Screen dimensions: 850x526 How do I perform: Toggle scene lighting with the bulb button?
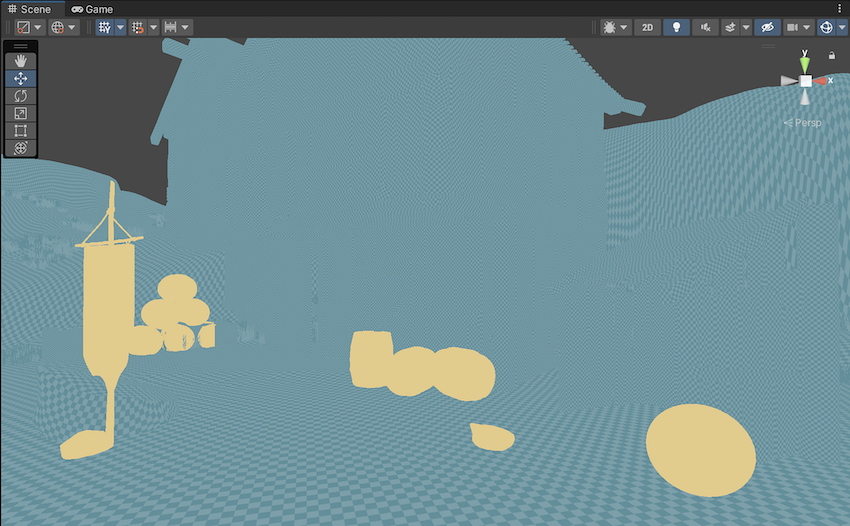coord(676,27)
